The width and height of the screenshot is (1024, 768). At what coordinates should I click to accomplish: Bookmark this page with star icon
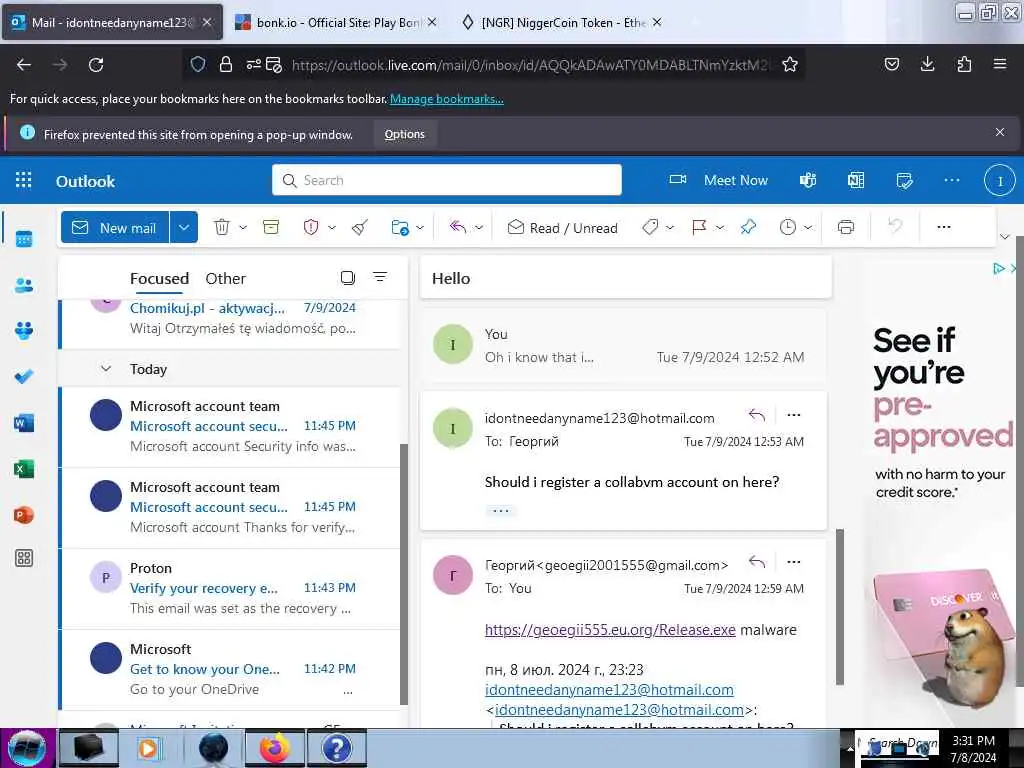point(790,64)
